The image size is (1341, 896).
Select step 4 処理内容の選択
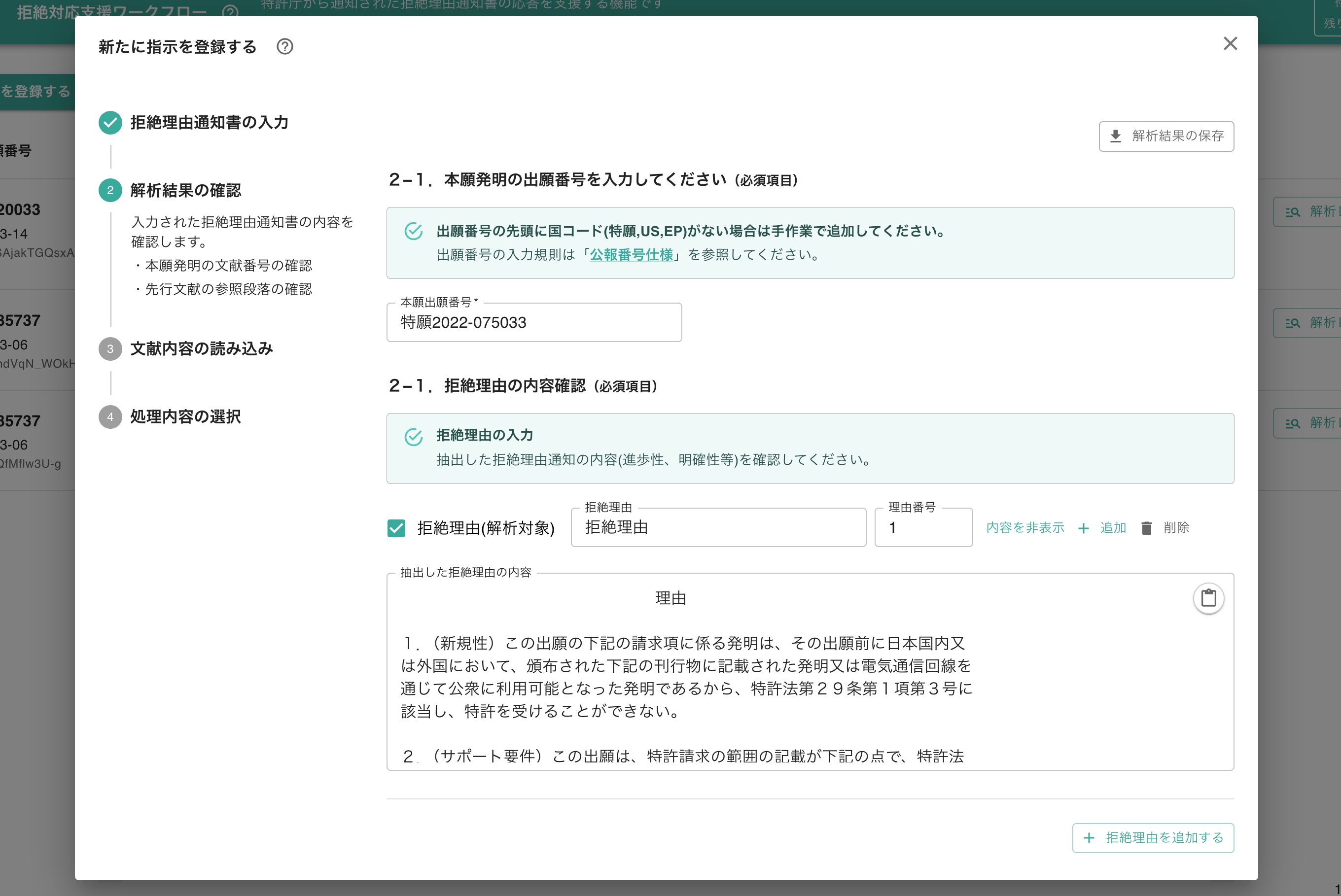coord(170,416)
